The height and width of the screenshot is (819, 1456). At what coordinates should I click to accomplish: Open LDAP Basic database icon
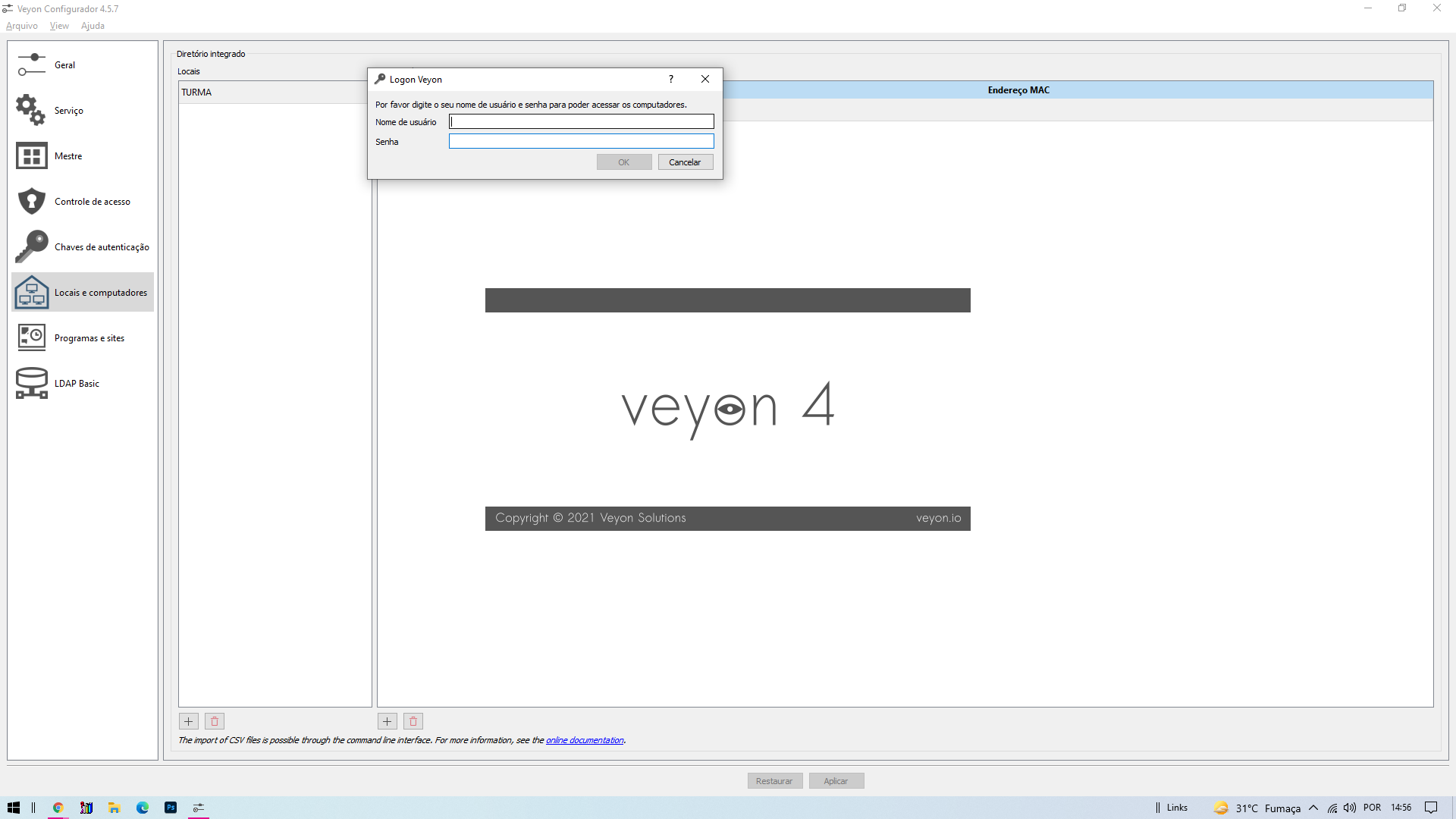coord(31,383)
